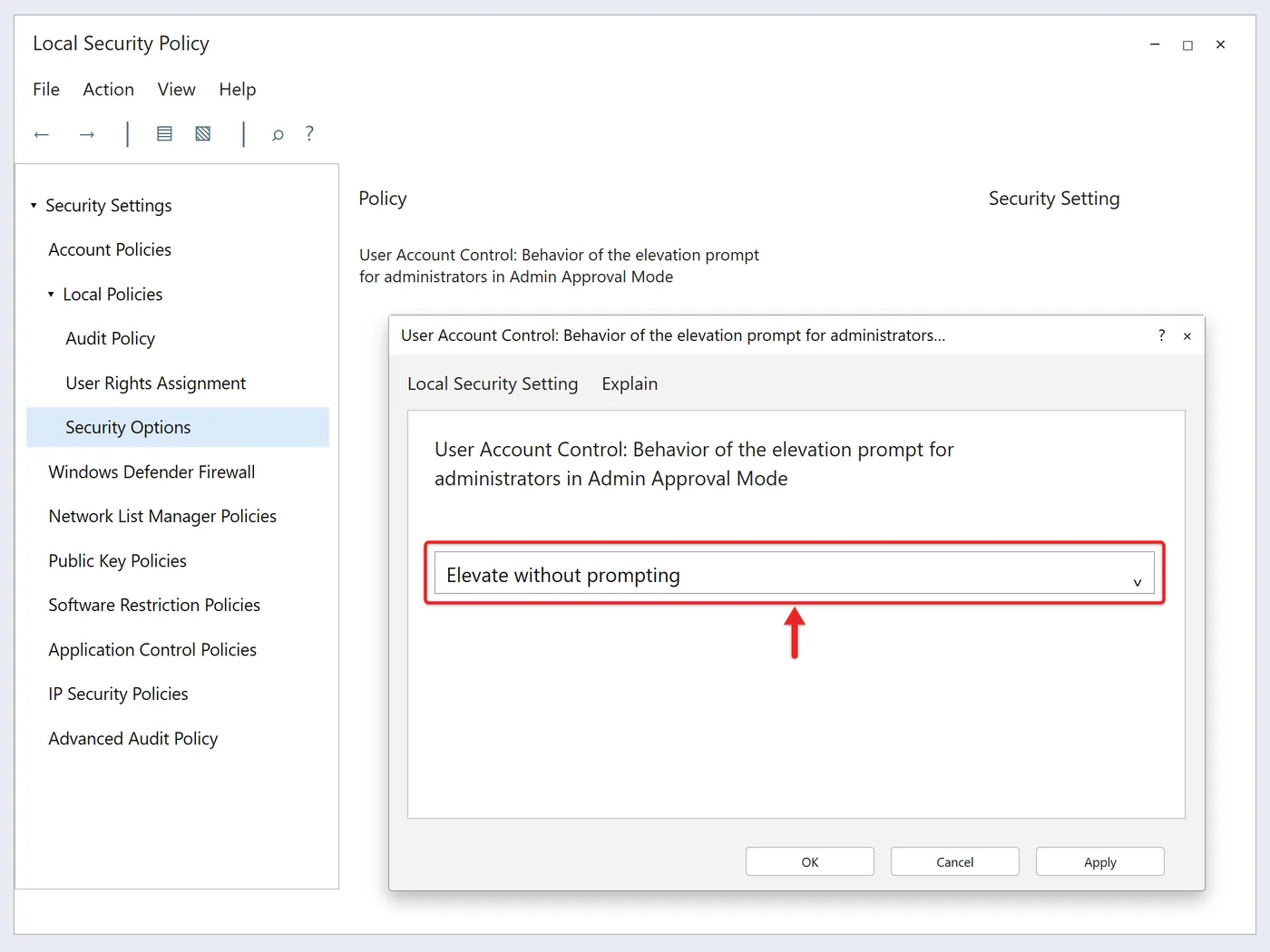Go forward with the right arrow toolbar icon

87,135
